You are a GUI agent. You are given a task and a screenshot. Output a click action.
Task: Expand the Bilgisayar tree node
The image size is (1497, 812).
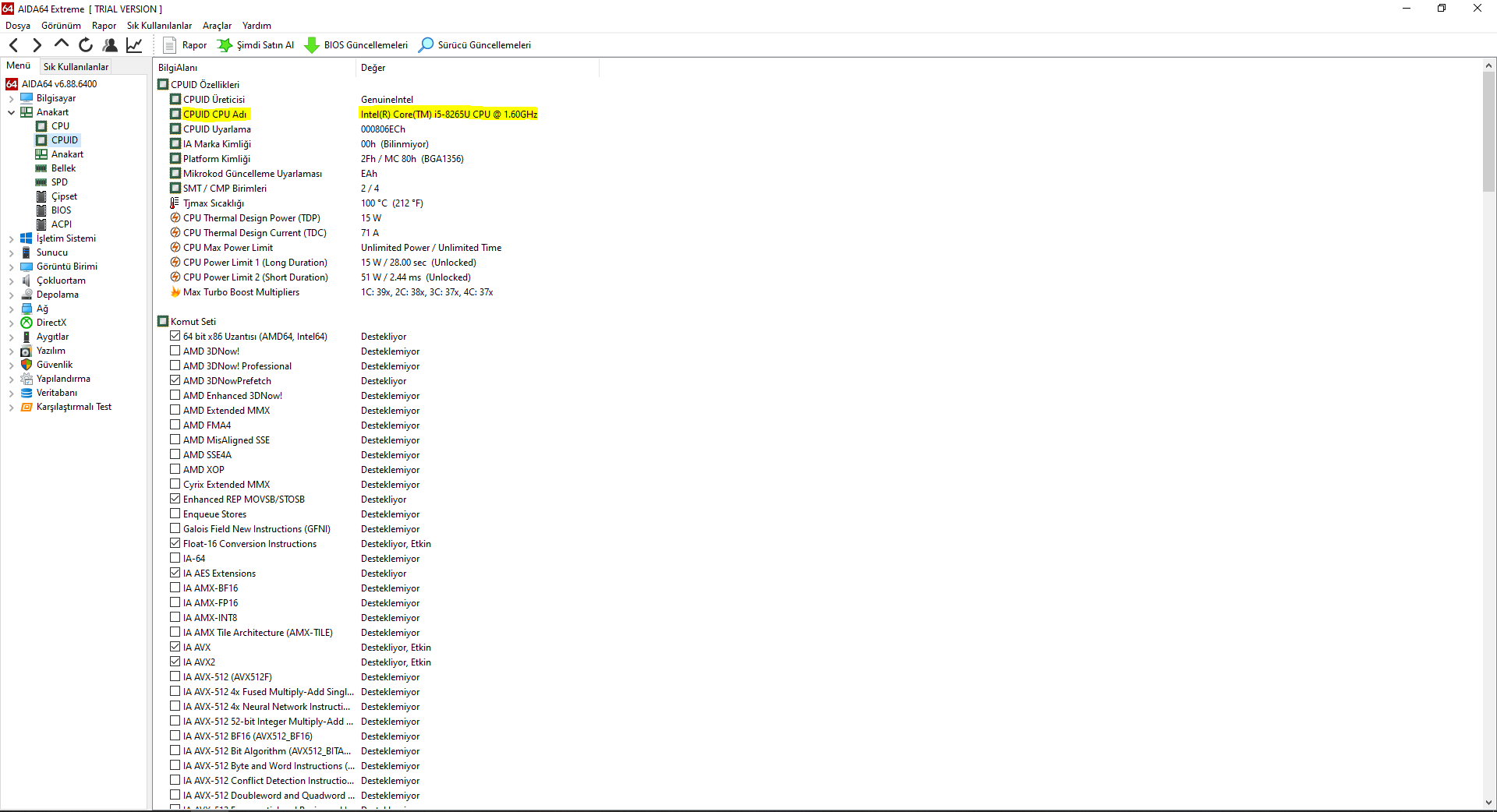click(x=11, y=99)
